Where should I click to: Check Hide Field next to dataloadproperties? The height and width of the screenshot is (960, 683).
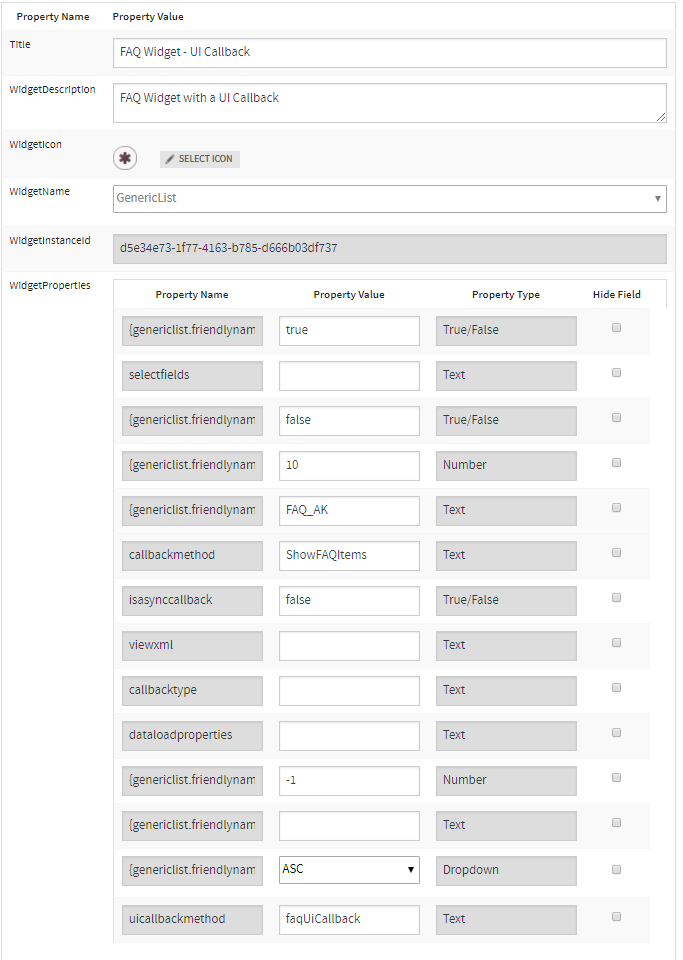point(616,732)
